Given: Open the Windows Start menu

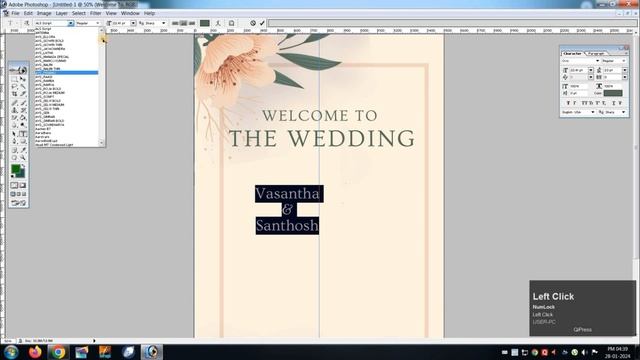Looking at the screenshot, I should 11,352.
